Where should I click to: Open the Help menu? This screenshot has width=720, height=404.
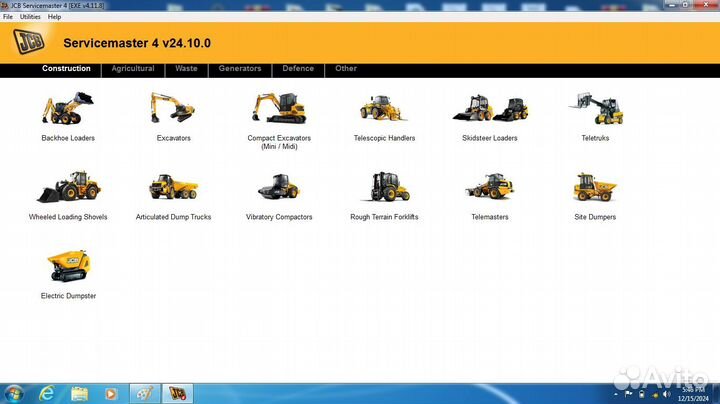[x=54, y=17]
